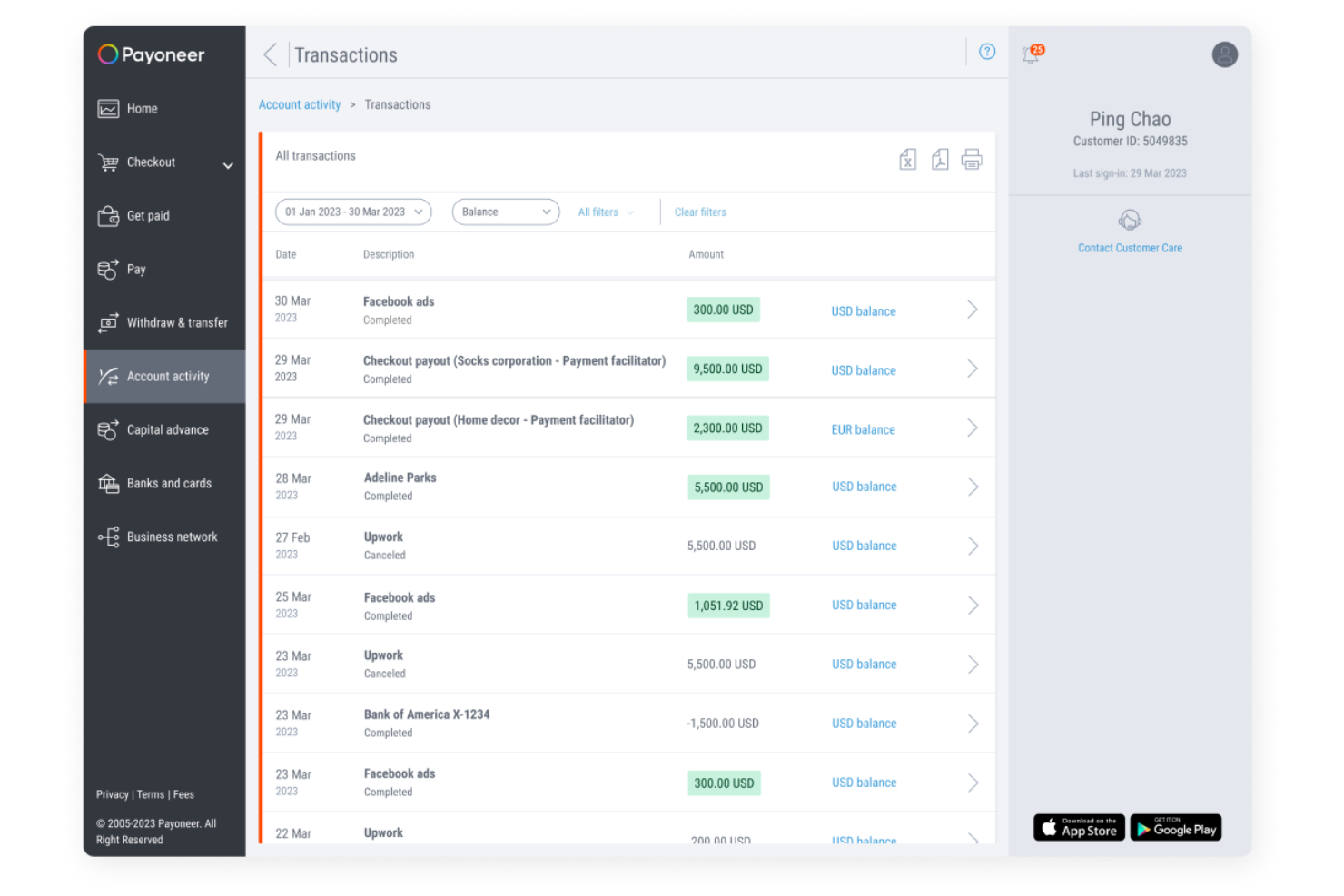Open the notifications bell with 25 badge
Viewport: 1344px width, 896px height.
pos(1033,54)
